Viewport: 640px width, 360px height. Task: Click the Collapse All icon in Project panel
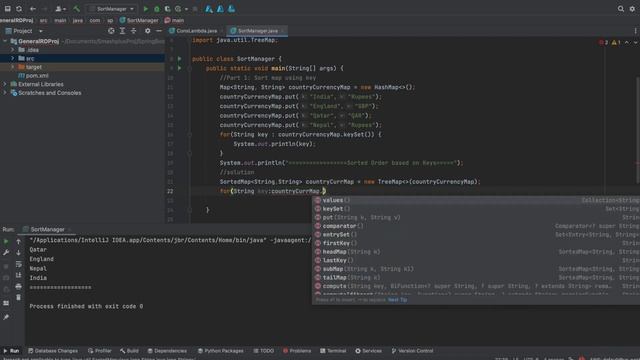[x=133, y=31]
